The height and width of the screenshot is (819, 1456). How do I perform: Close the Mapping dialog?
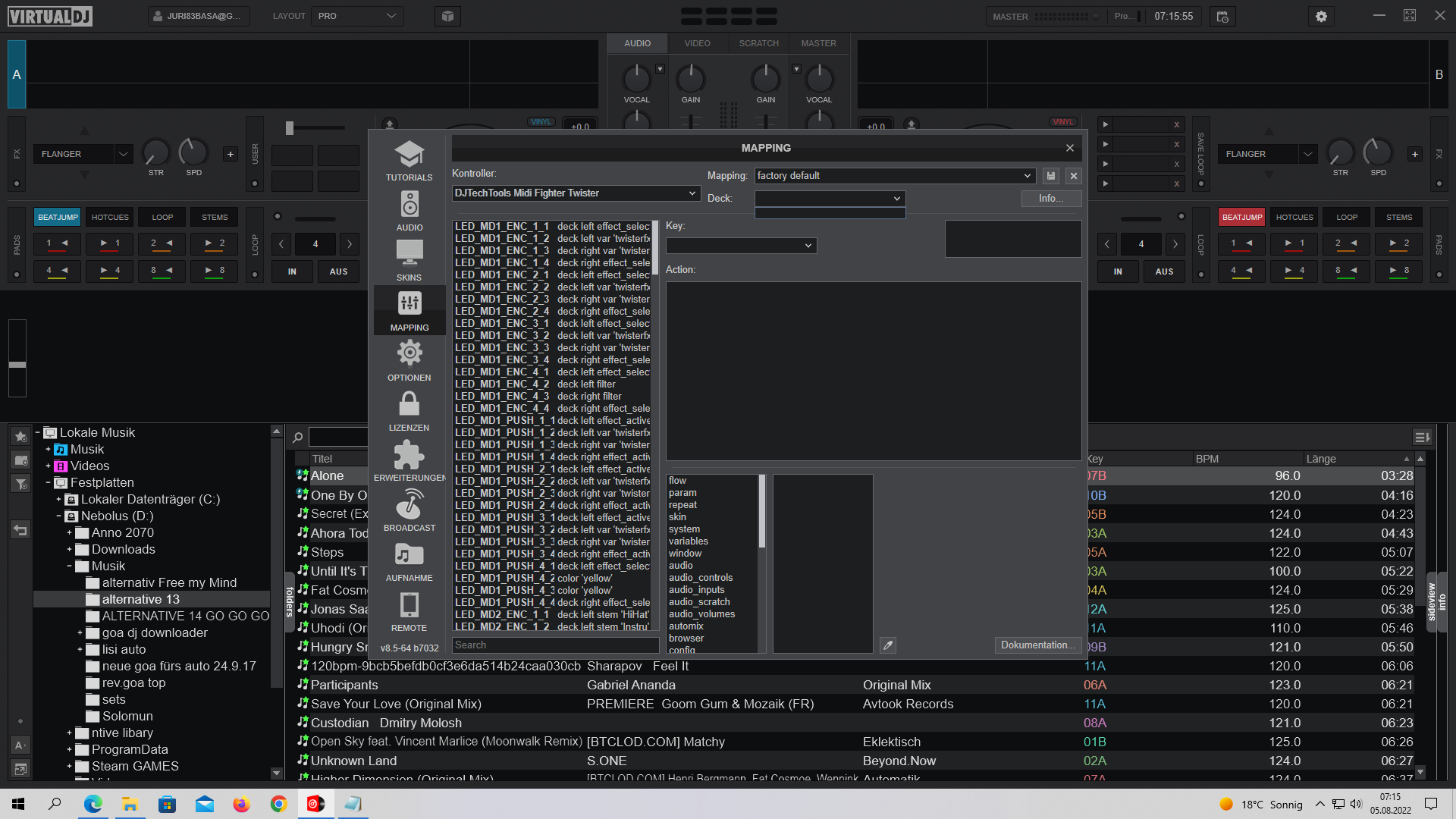[x=1070, y=148]
